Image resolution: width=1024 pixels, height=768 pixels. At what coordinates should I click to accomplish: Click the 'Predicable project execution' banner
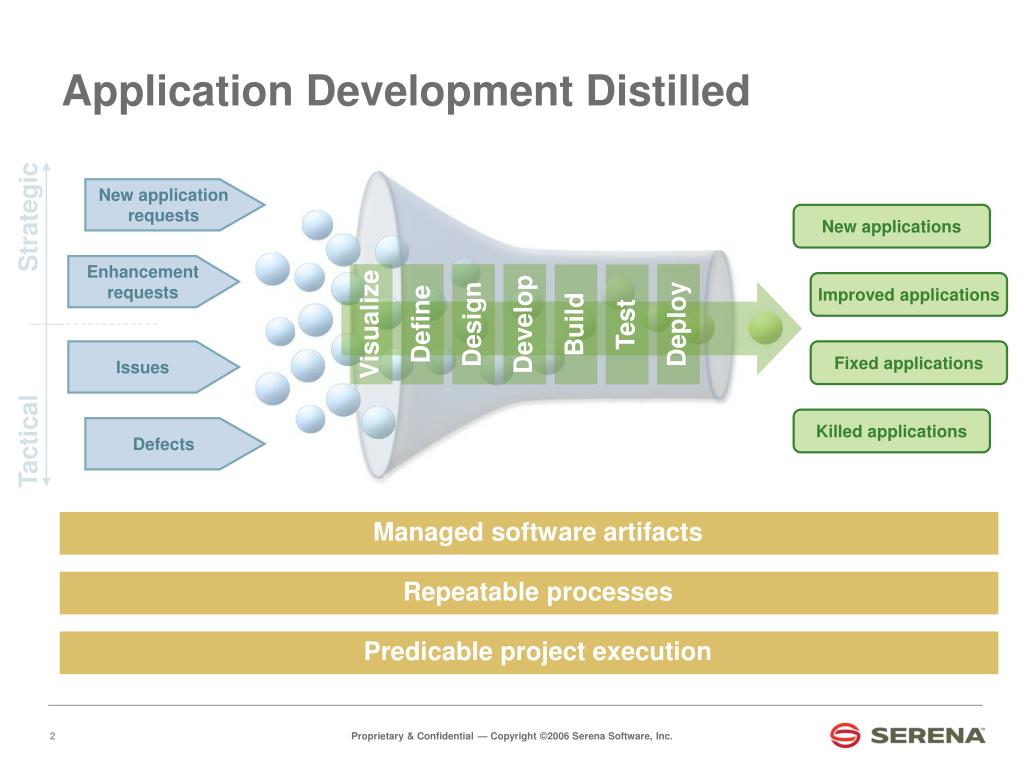[x=529, y=652]
